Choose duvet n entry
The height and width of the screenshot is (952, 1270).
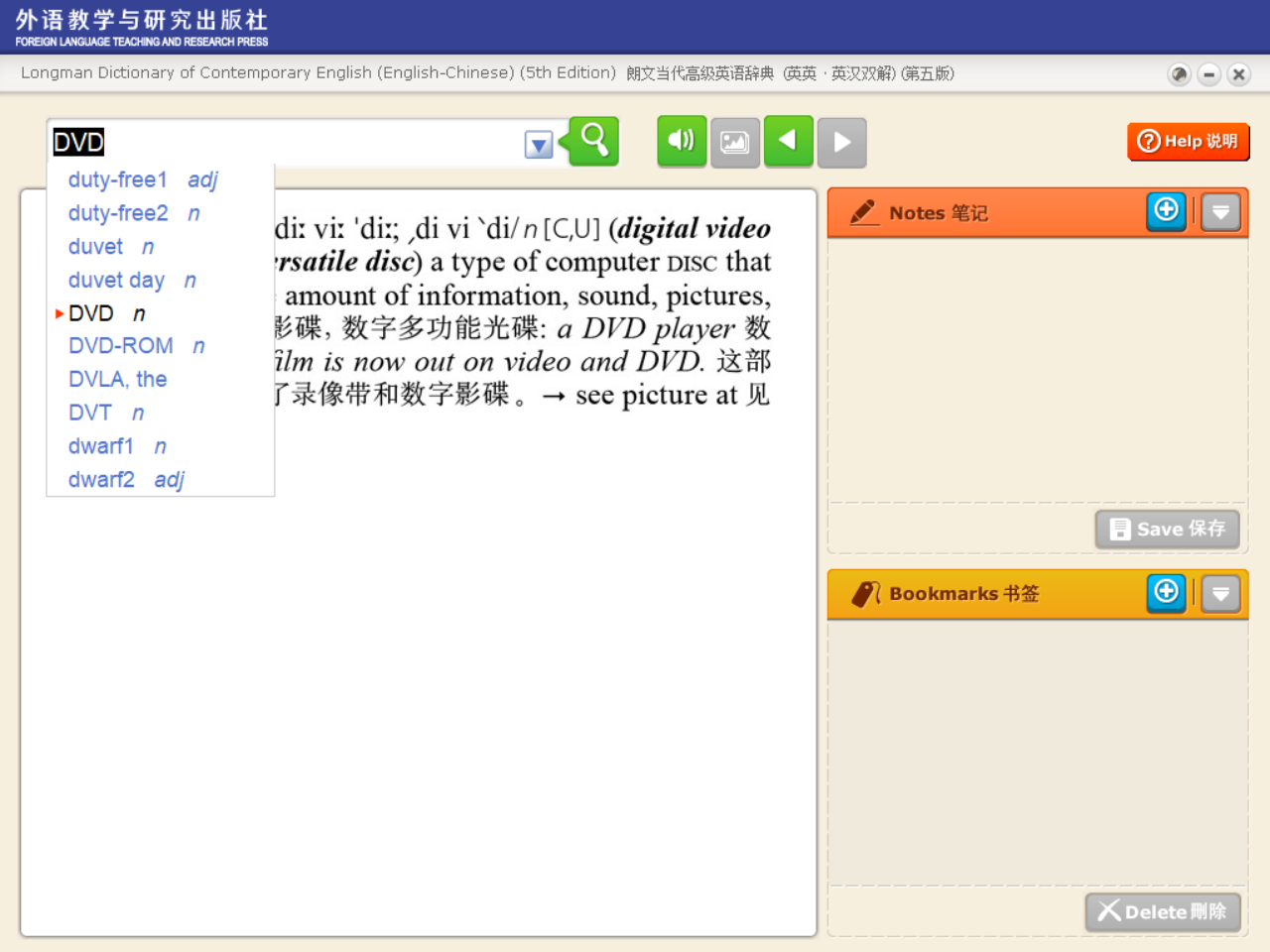(111, 247)
